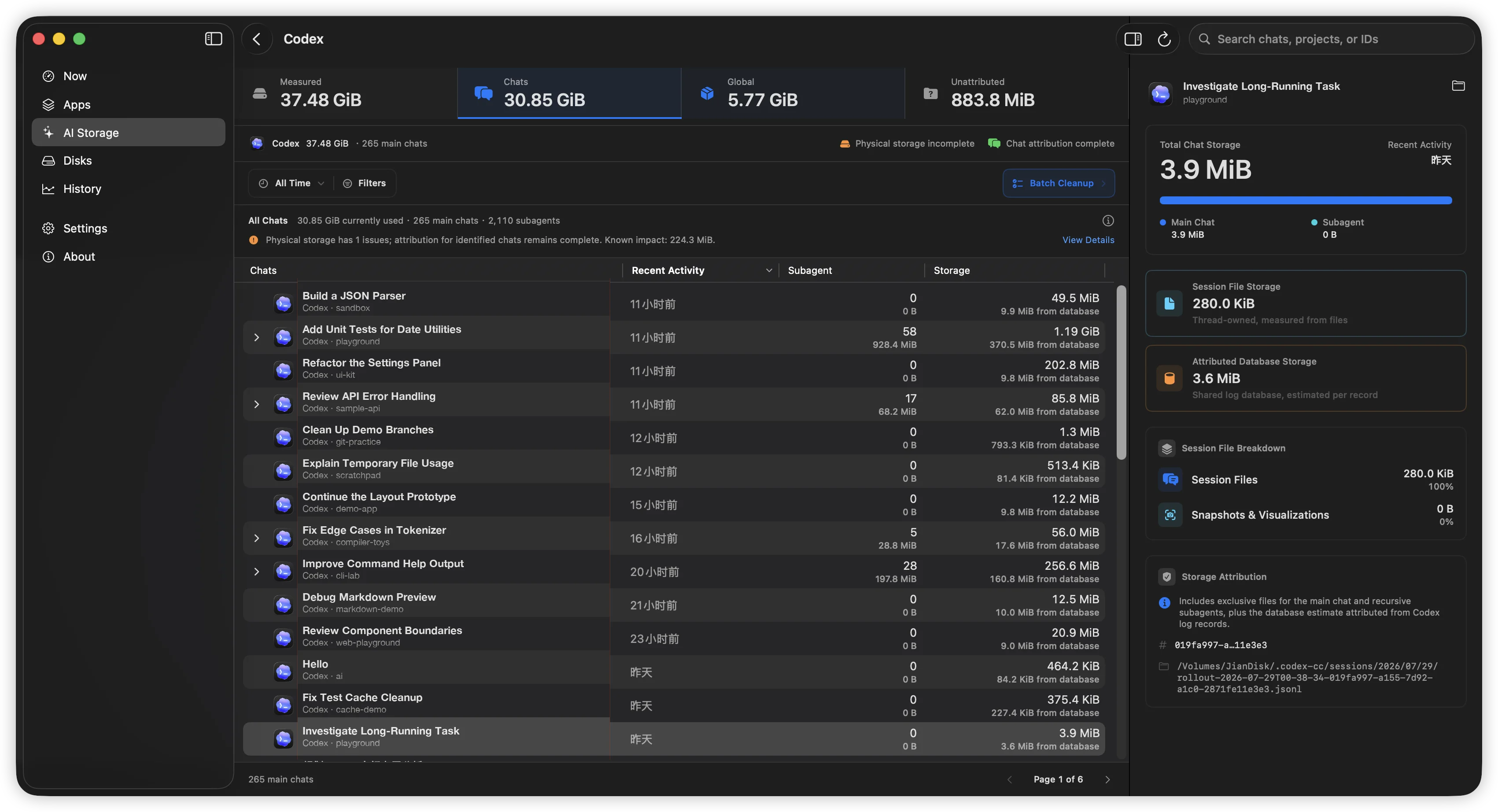Image resolution: width=1498 pixels, height=812 pixels.
Task: Click the Clean Up Demo Branches chat icon
Action: (283, 437)
